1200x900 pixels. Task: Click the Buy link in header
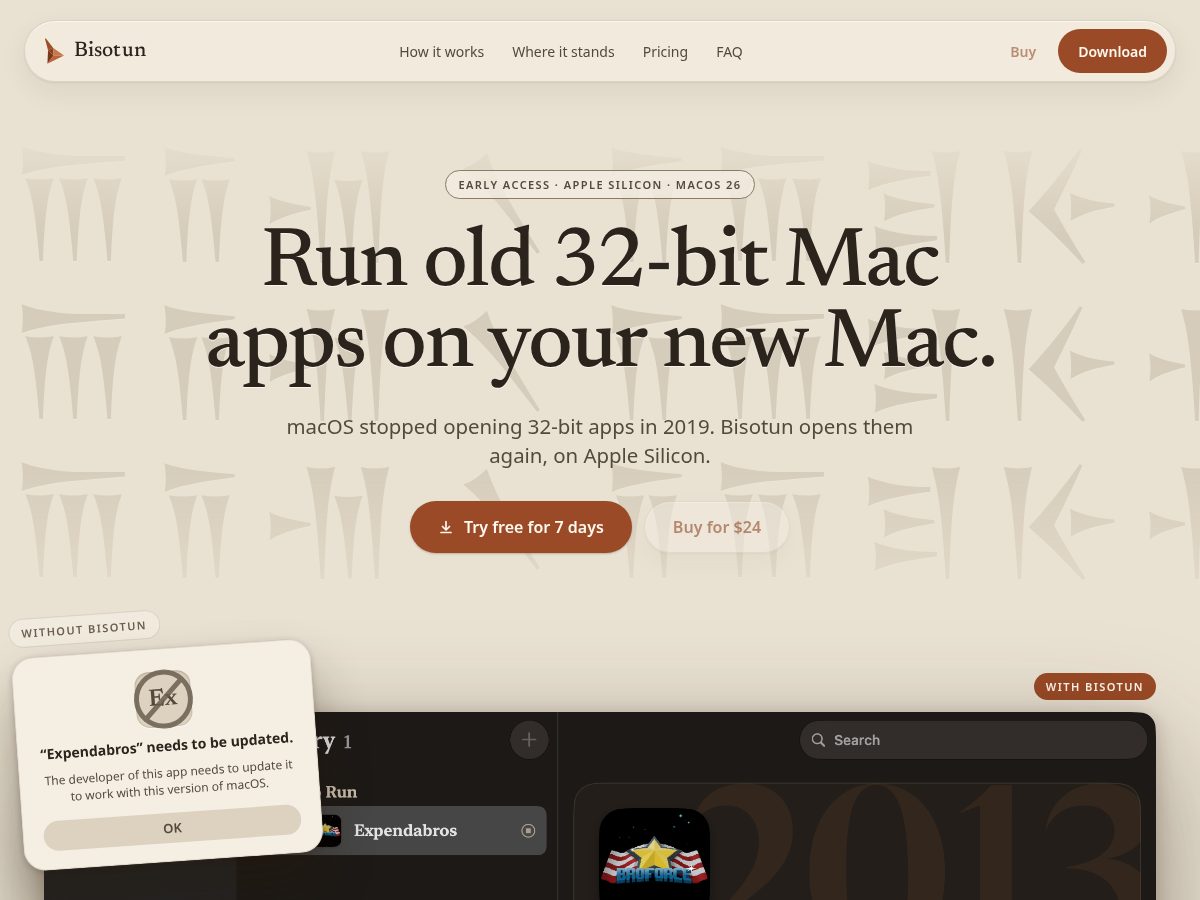coord(1023,52)
